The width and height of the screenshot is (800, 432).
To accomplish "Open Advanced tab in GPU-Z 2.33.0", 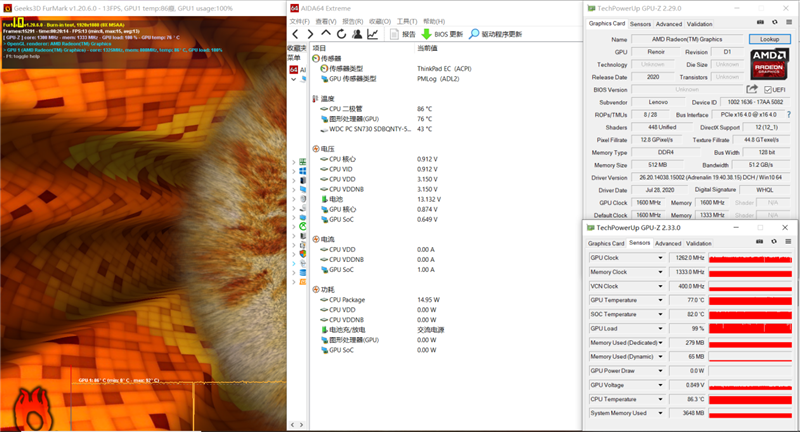I will 668,244.
